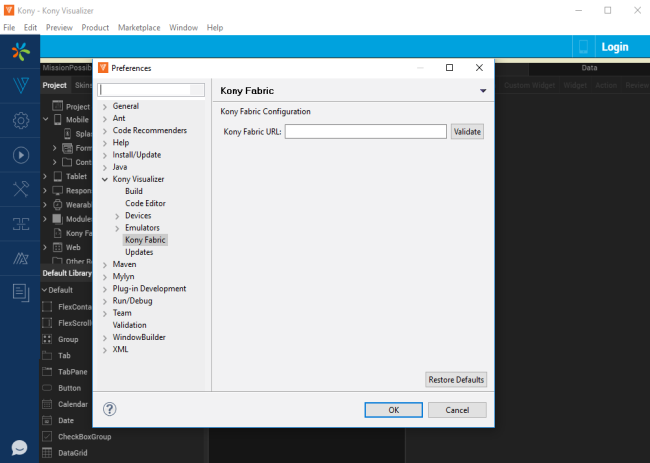Open the Help menu
Image resolution: width=650 pixels, height=463 pixels.
point(215,28)
